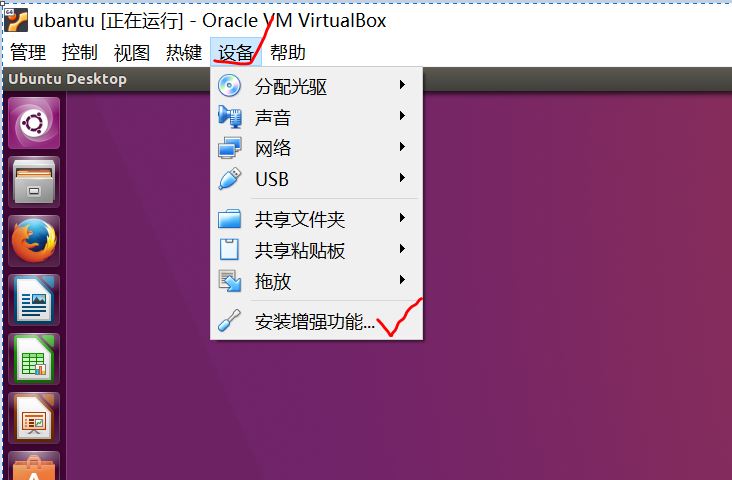Viewport: 732px width, 480px height.
Task: Click the microphone audio icon beside 声音
Action: [x=230, y=117]
